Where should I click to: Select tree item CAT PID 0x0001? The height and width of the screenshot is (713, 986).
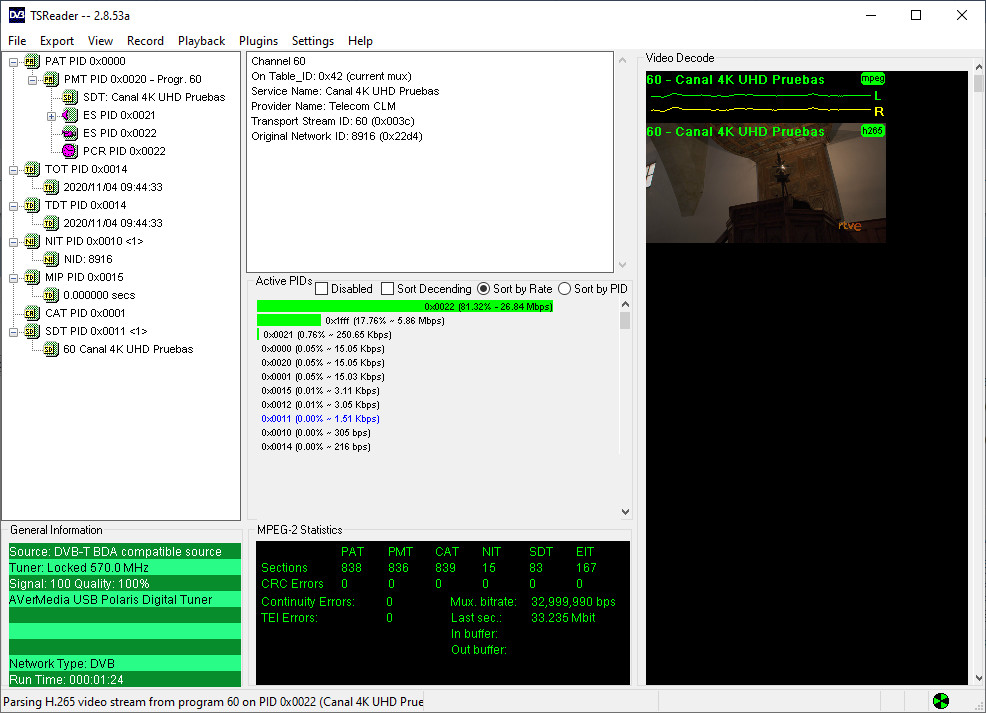(85, 313)
